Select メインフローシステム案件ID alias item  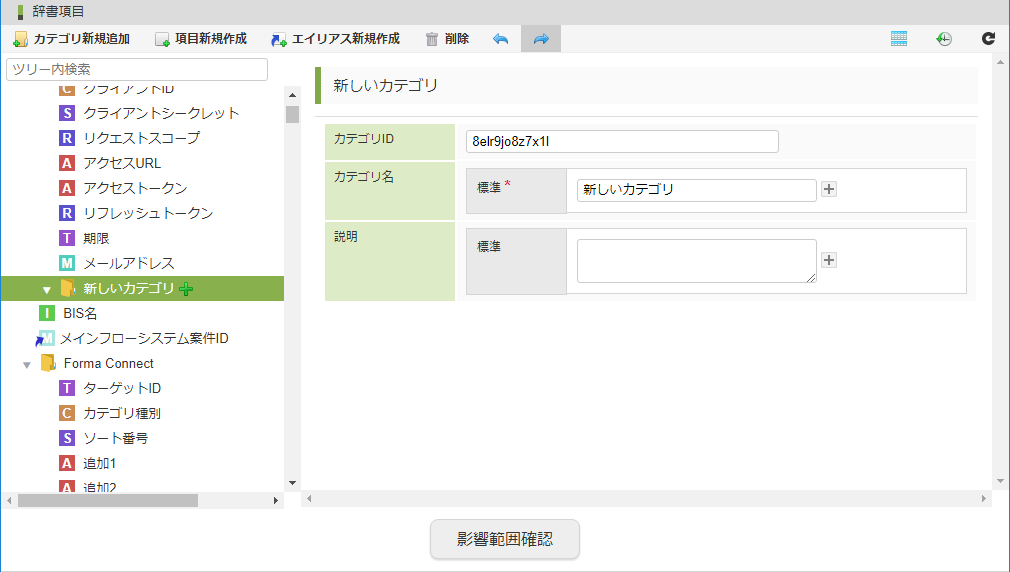click(143, 338)
